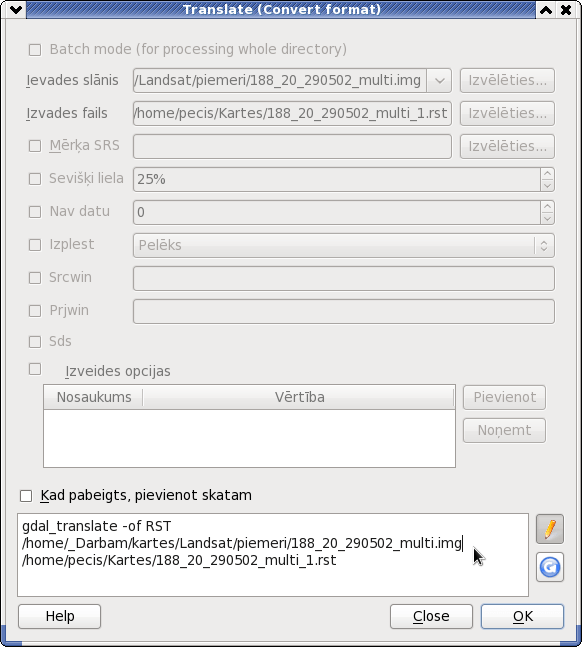Toggle the Mērķa SRS checkbox
The image size is (582, 647).
[35, 146]
